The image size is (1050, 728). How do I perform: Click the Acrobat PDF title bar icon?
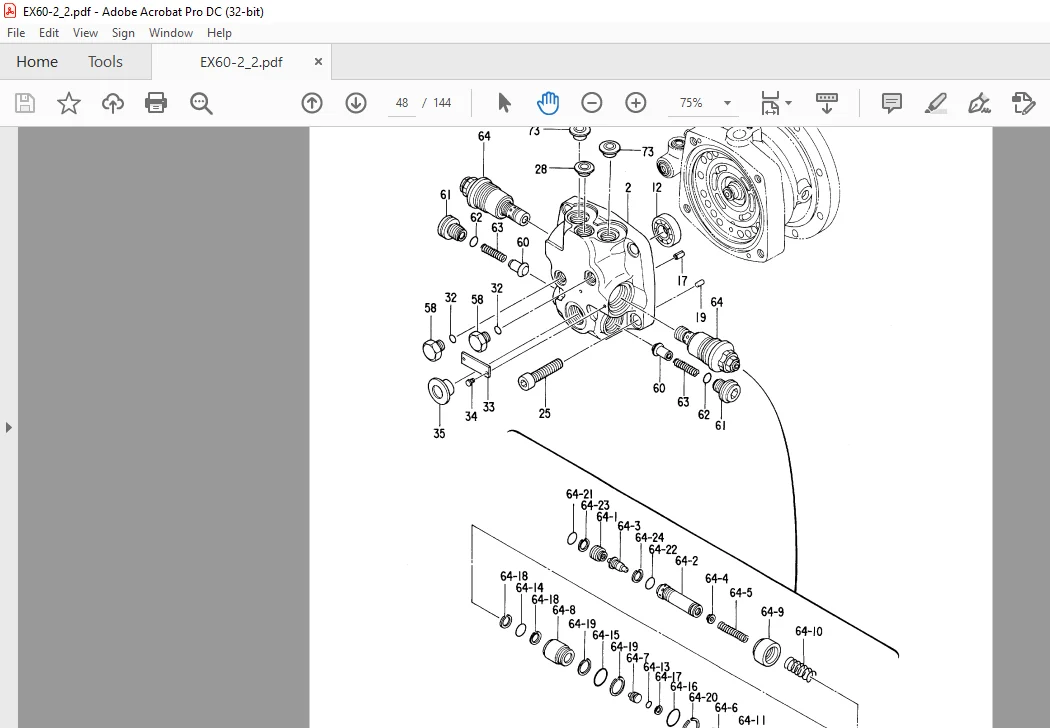click(10, 11)
